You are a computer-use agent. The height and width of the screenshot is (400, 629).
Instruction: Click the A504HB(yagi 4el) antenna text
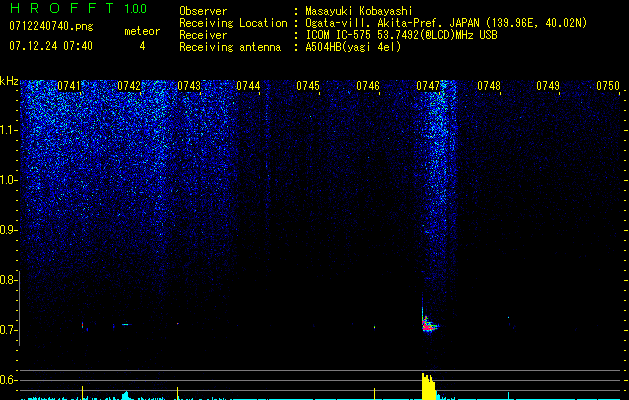point(353,47)
